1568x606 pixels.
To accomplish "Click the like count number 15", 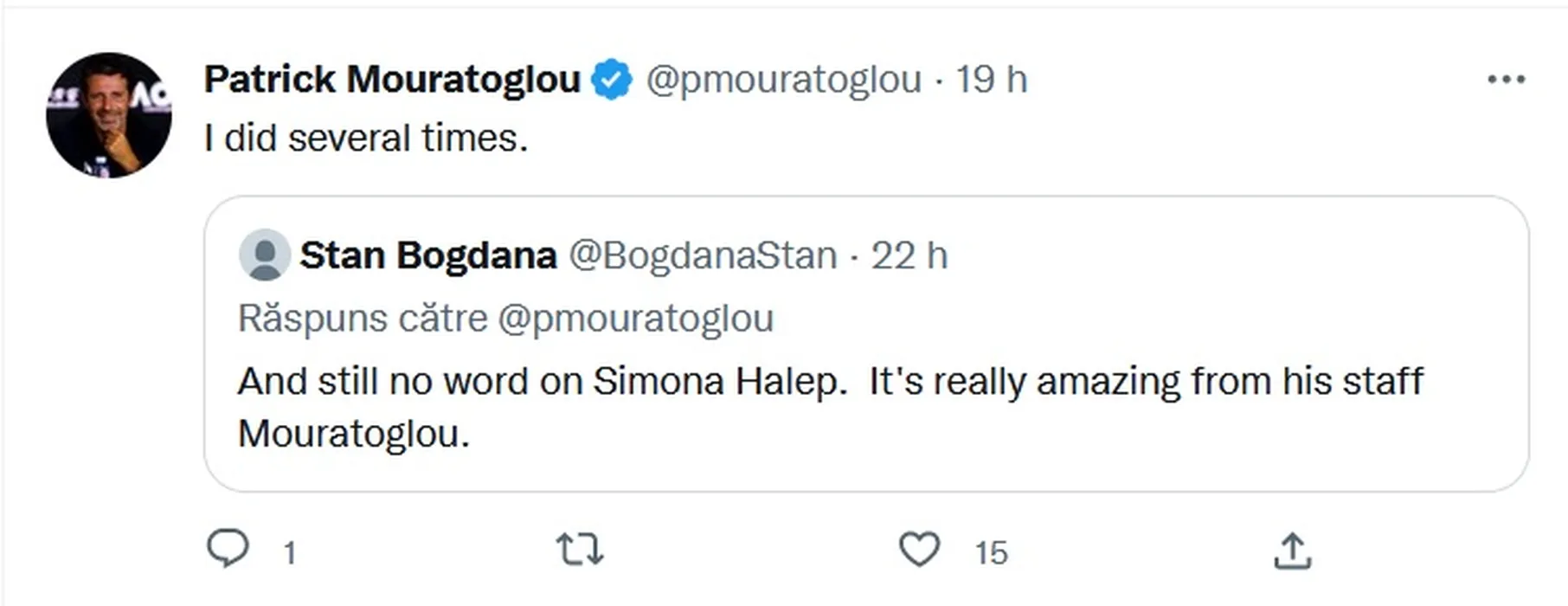I will point(991,552).
